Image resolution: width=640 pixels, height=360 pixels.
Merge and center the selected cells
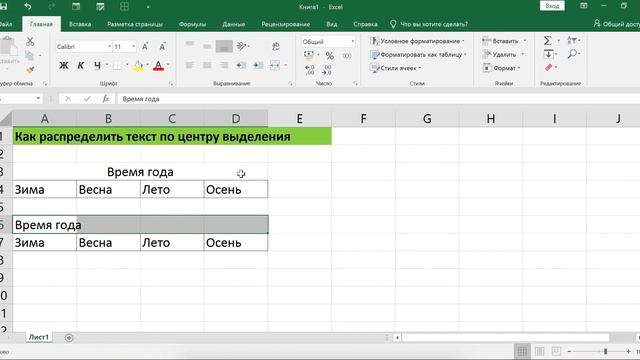[x=275, y=65]
